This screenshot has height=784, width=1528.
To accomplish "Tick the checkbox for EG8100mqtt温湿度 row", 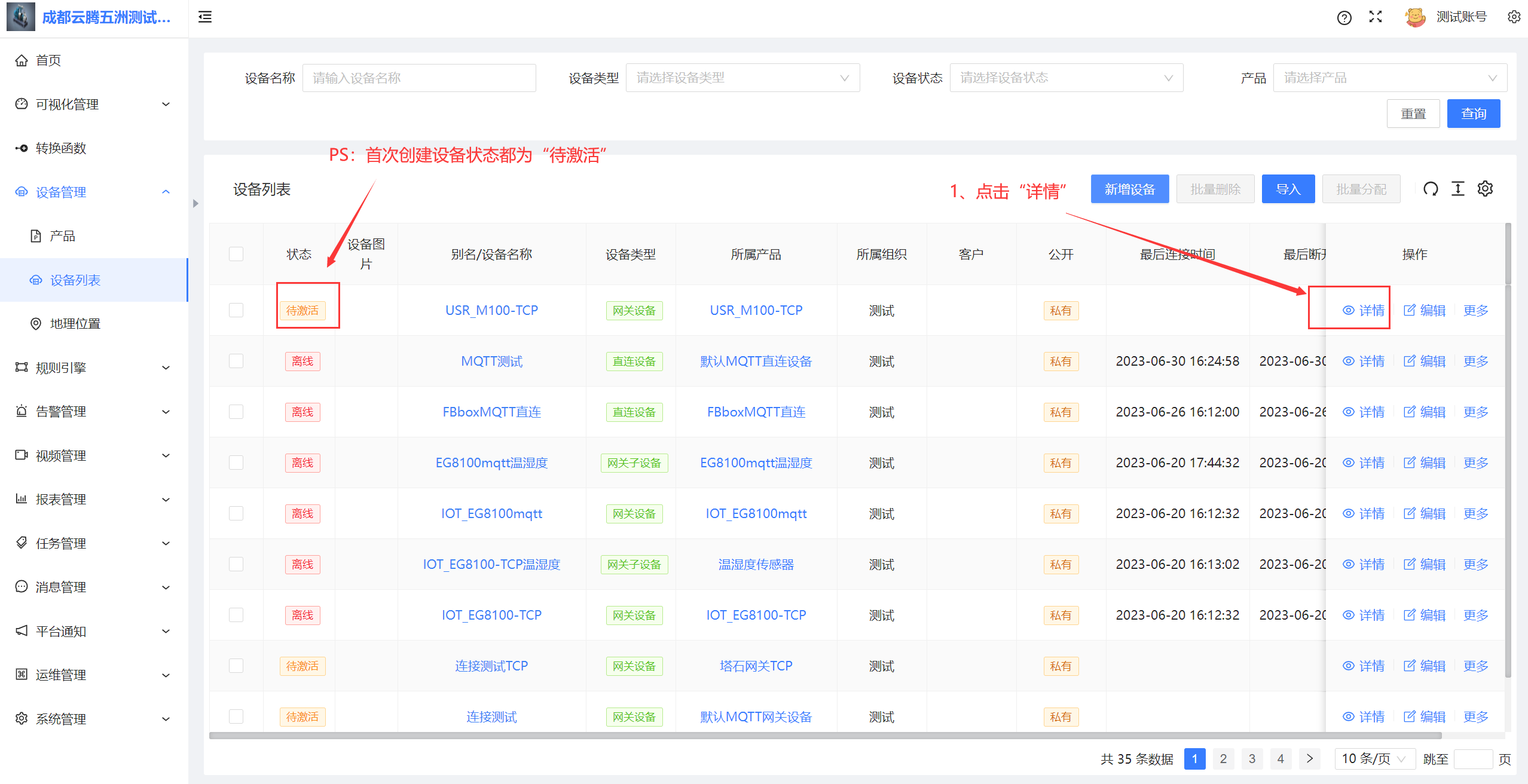I will pyautogui.click(x=236, y=463).
